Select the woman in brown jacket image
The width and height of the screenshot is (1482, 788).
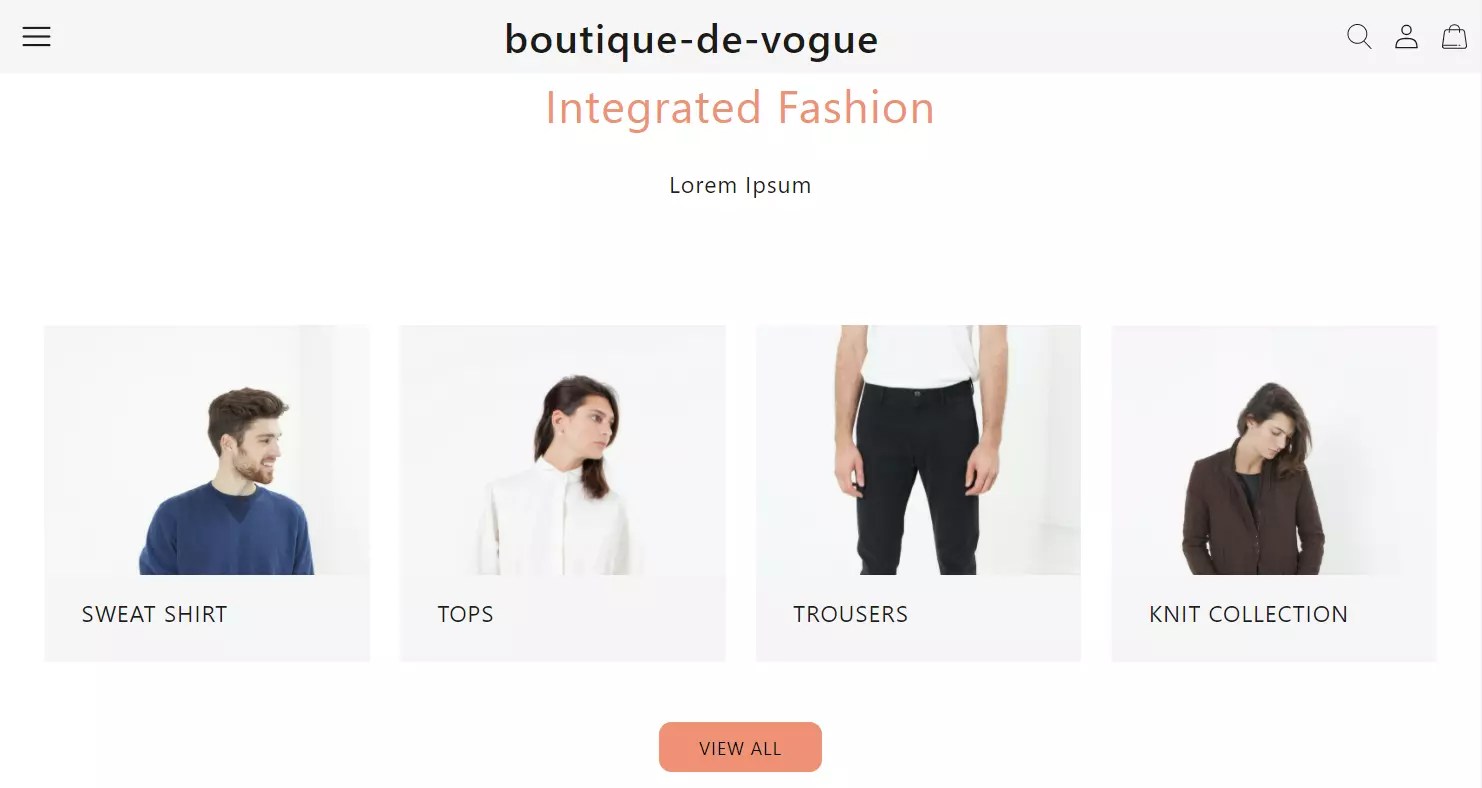tap(1274, 450)
